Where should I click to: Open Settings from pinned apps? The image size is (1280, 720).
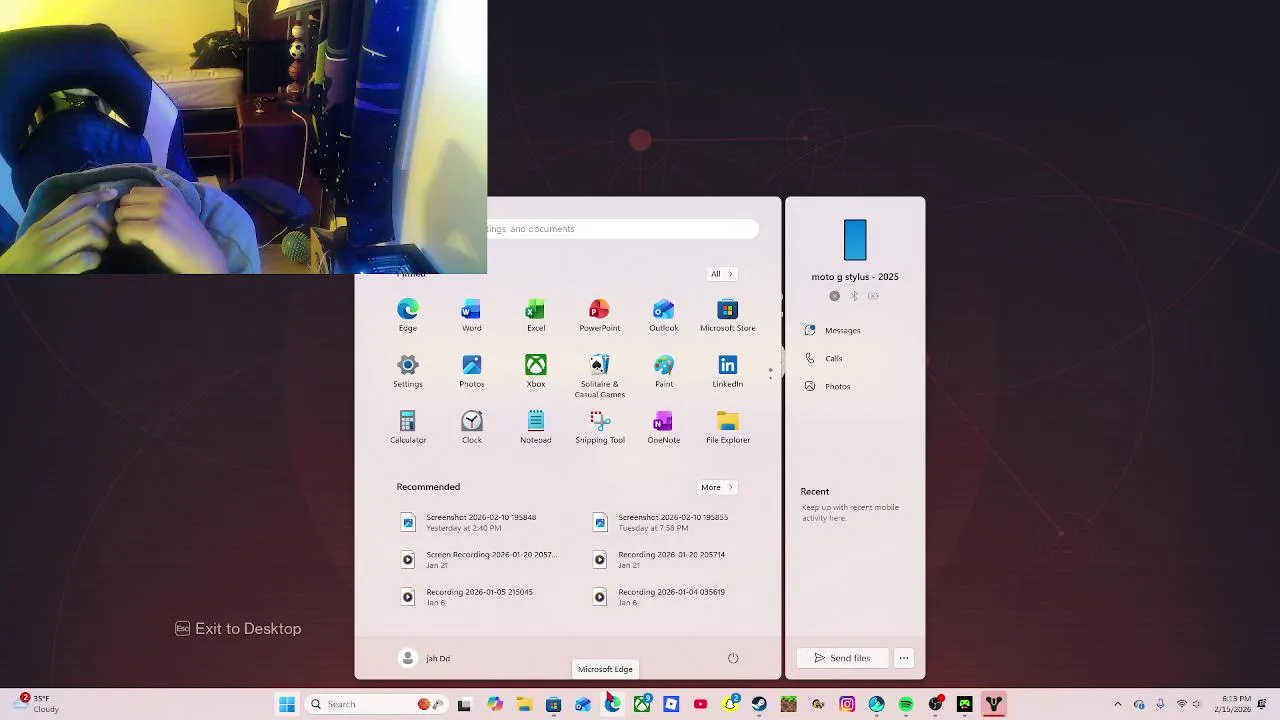[x=408, y=372]
